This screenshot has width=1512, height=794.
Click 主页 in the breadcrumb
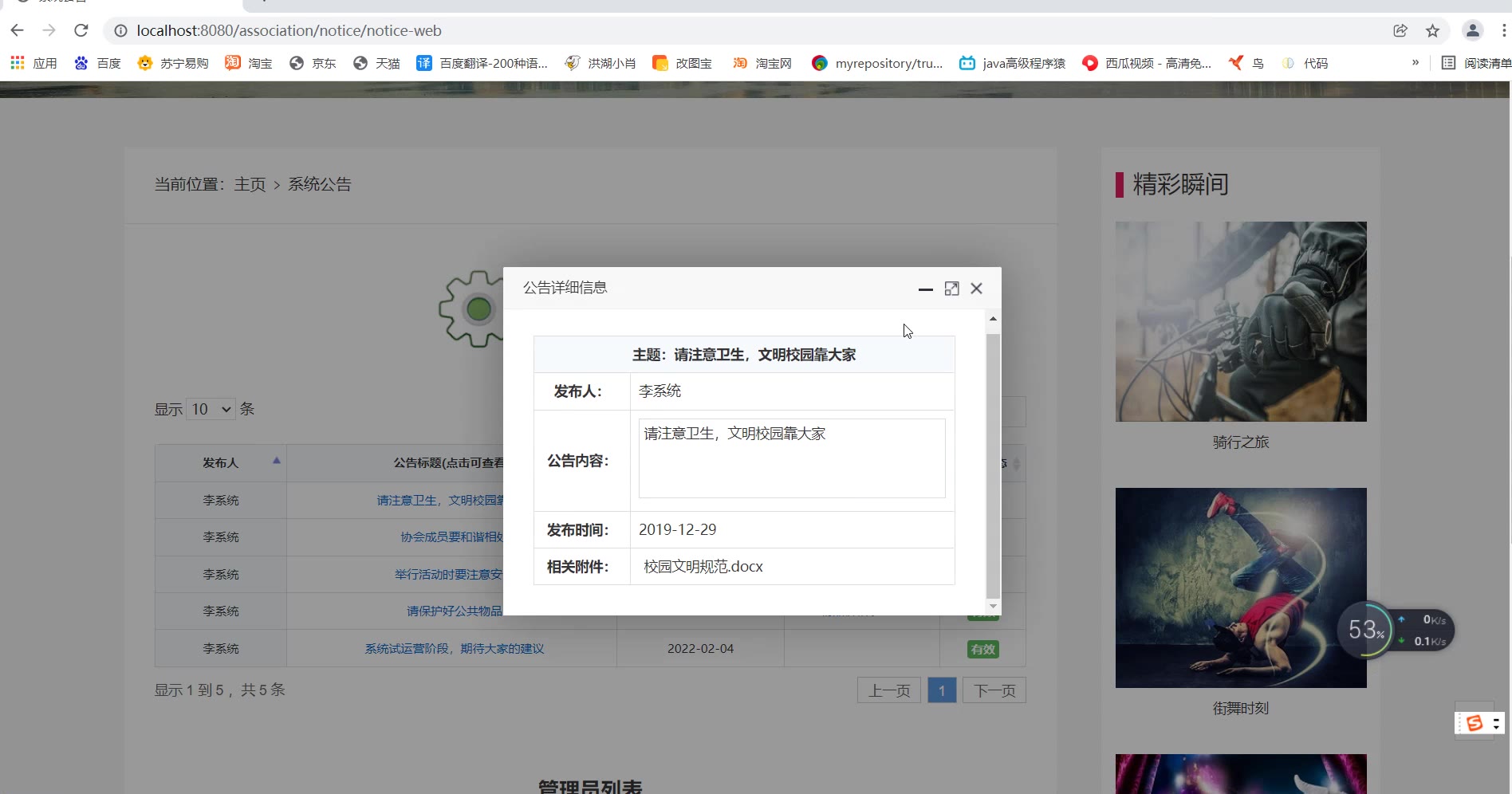250,184
